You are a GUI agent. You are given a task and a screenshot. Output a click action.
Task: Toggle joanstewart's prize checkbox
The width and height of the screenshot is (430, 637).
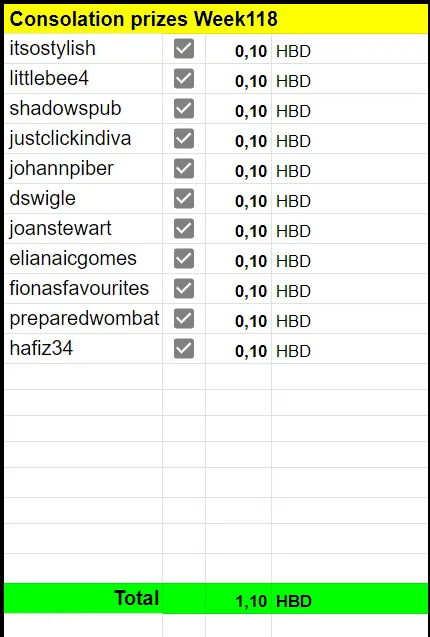[184, 229]
